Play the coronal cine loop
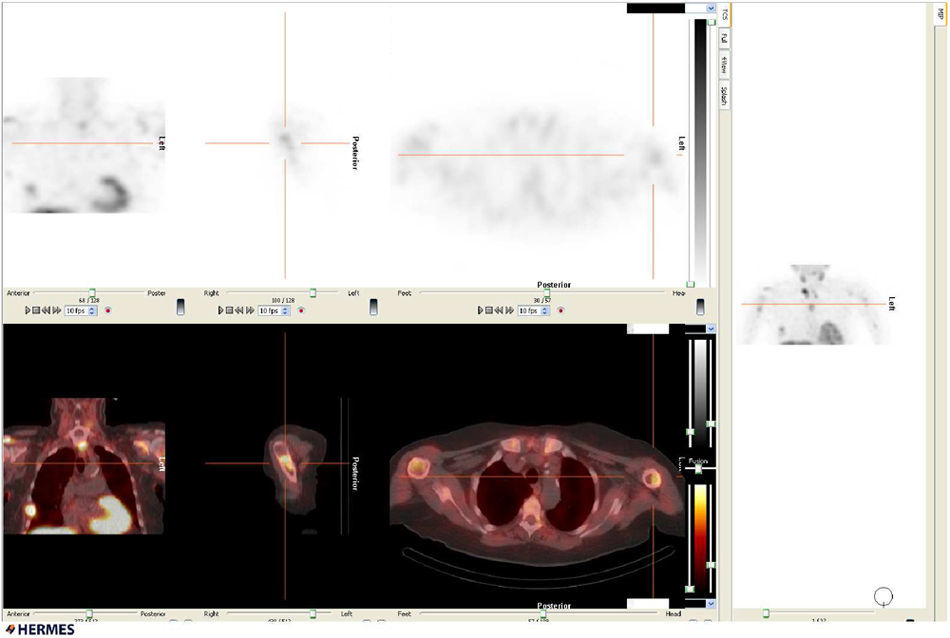 tap(28, 311)
